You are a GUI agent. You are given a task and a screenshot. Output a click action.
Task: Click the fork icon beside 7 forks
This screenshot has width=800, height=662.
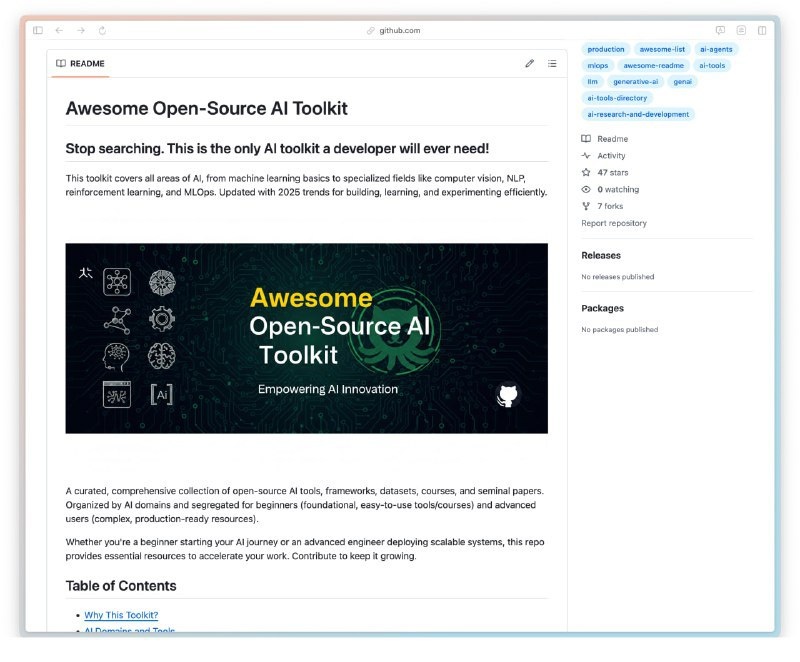586,206
